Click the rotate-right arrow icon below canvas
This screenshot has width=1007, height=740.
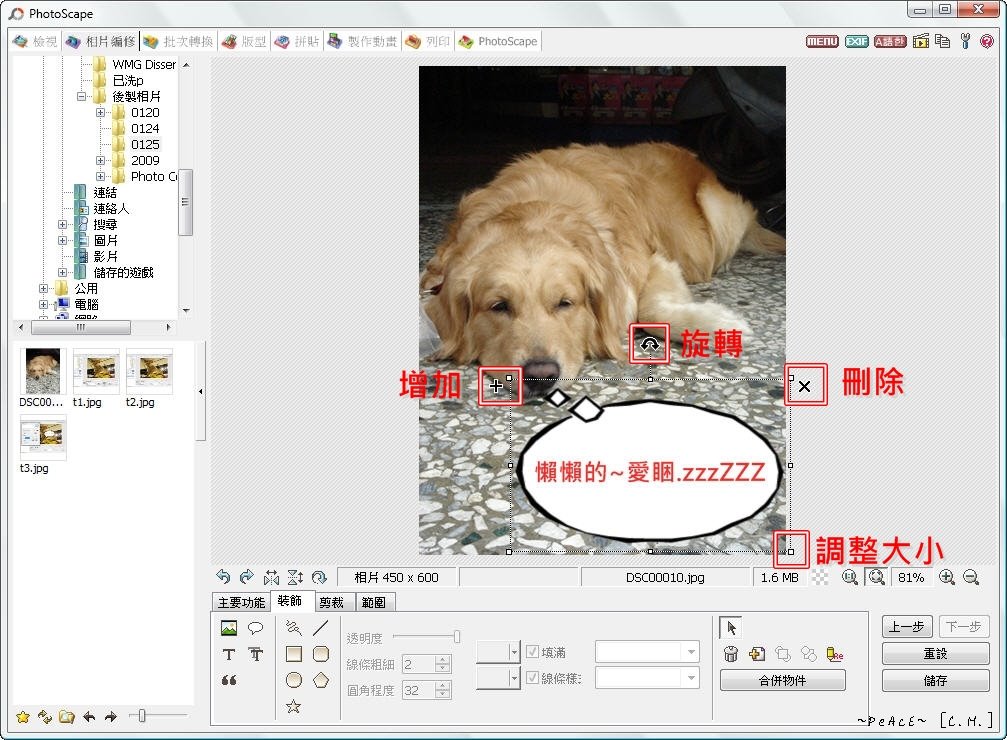pos(247,577)
